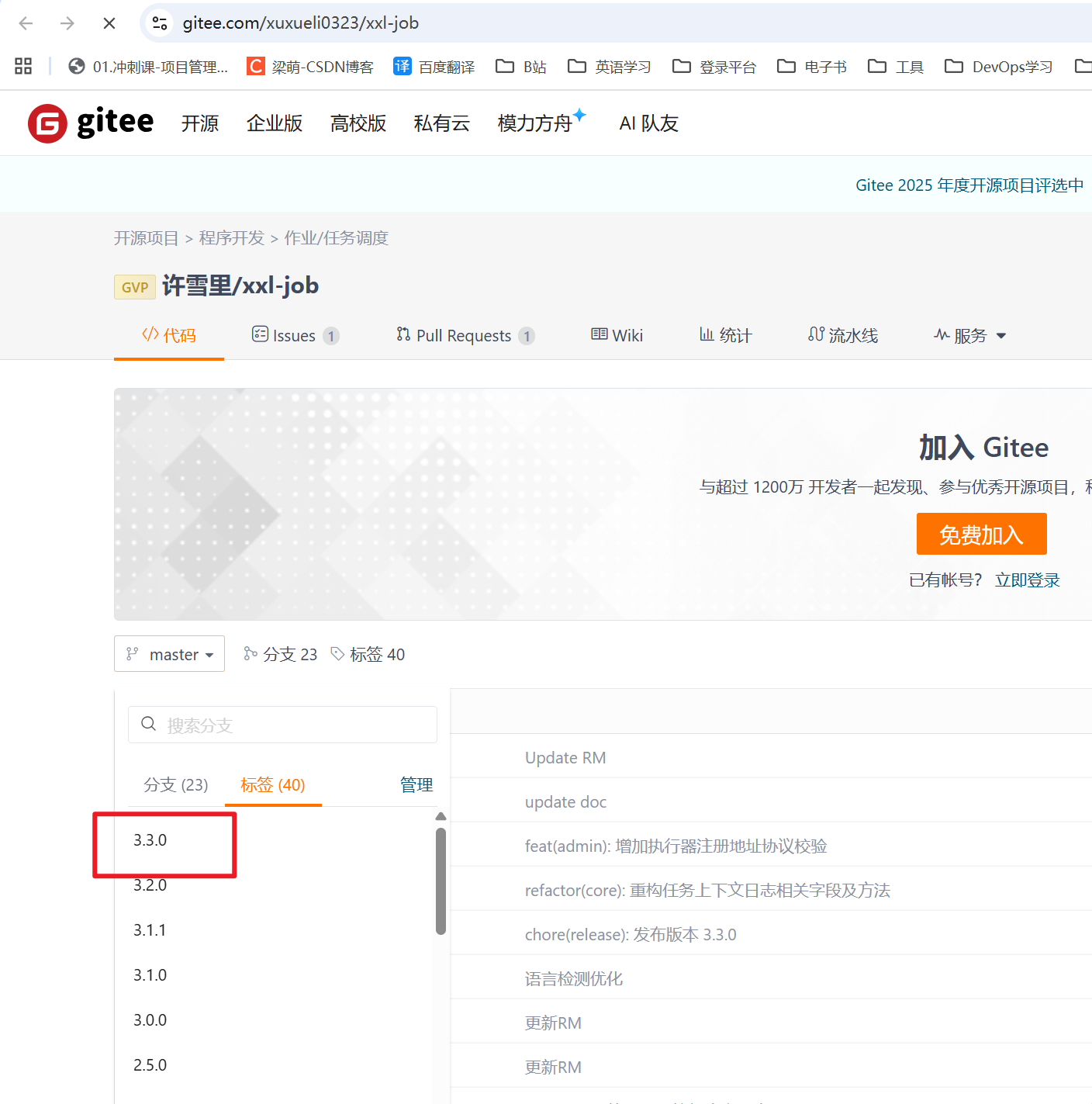Open the update doc commit message
The height and width of the screenshot is (1104, 1092).
[565, 802]
